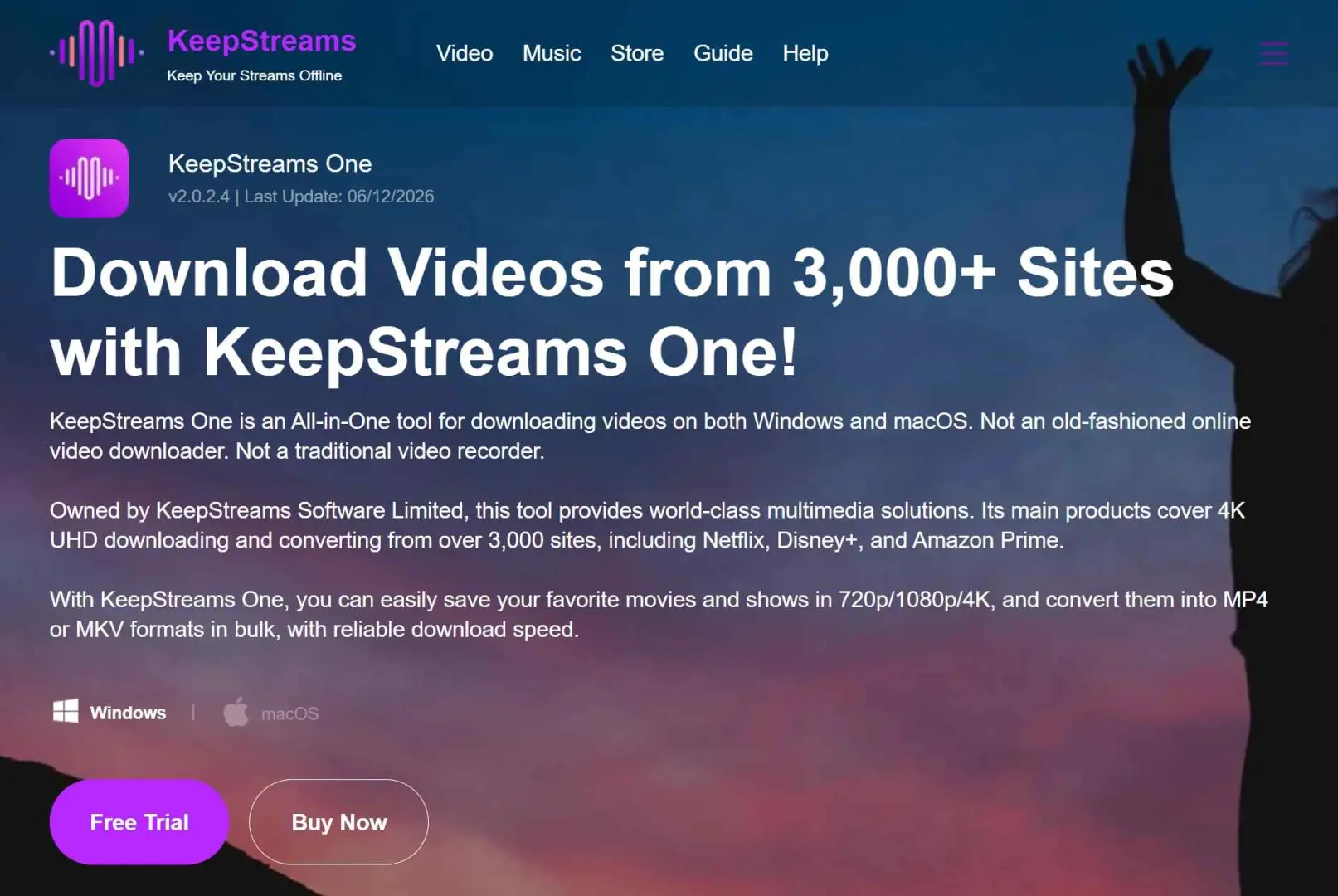Click the KeepStreams waveform logo in header
Viewport: 1338px width, 896px height.
pos(96,53)
